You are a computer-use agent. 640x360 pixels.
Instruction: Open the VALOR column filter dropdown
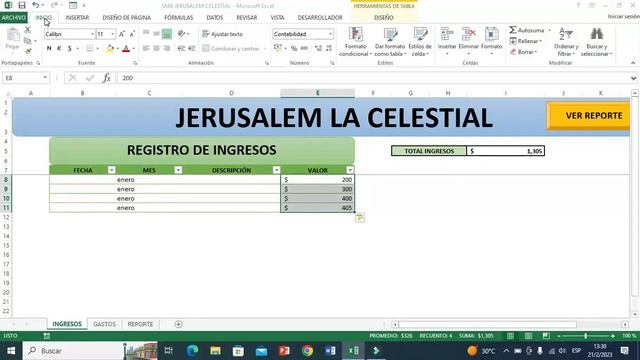click(350, 170)
